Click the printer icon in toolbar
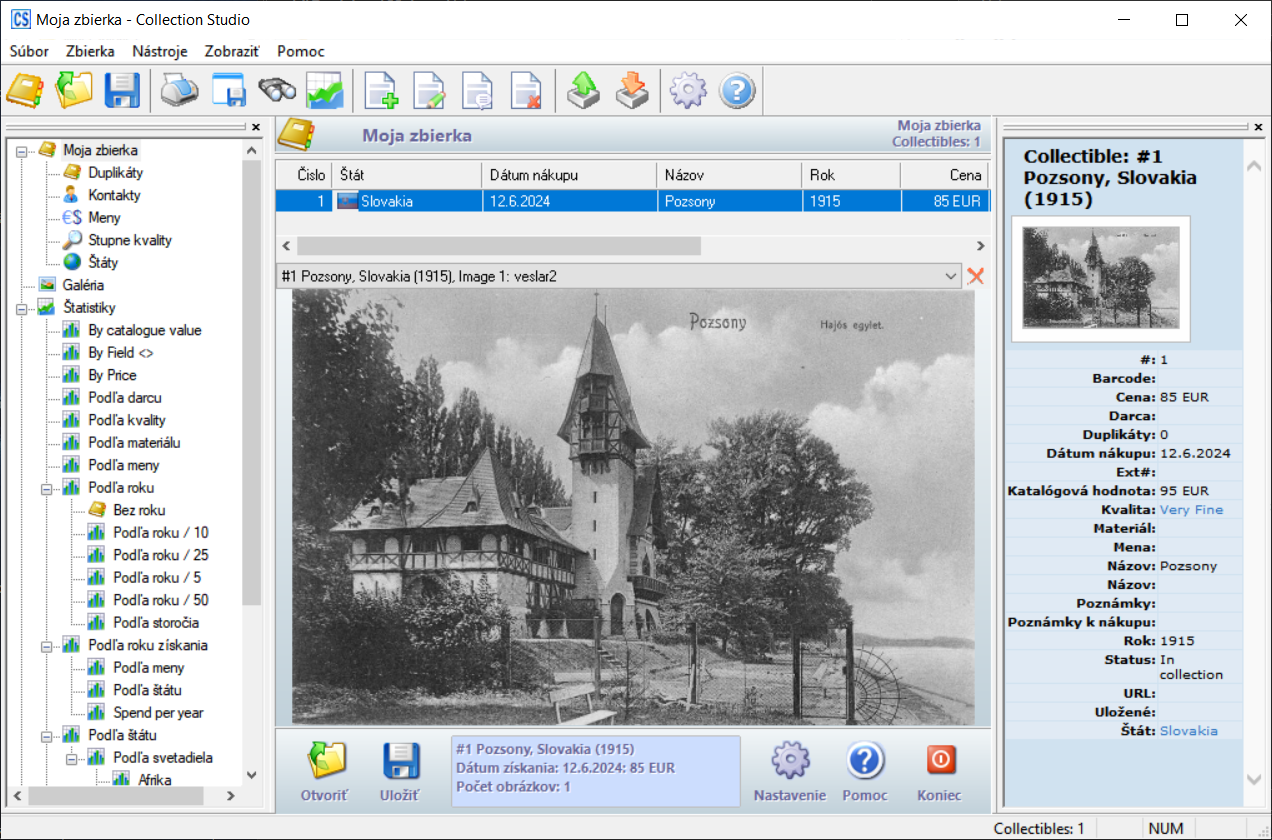The height and width of the screenshot is (840, 1272). click(x=179, y=92)
